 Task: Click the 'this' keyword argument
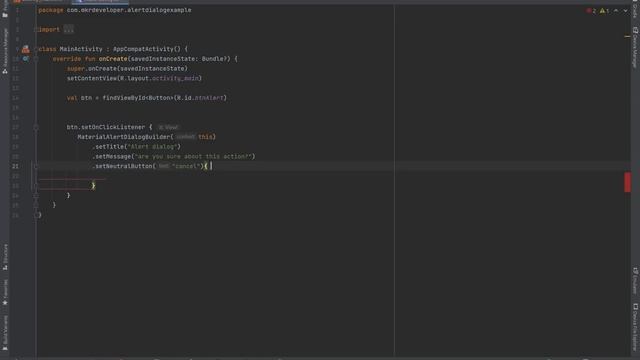205,137
